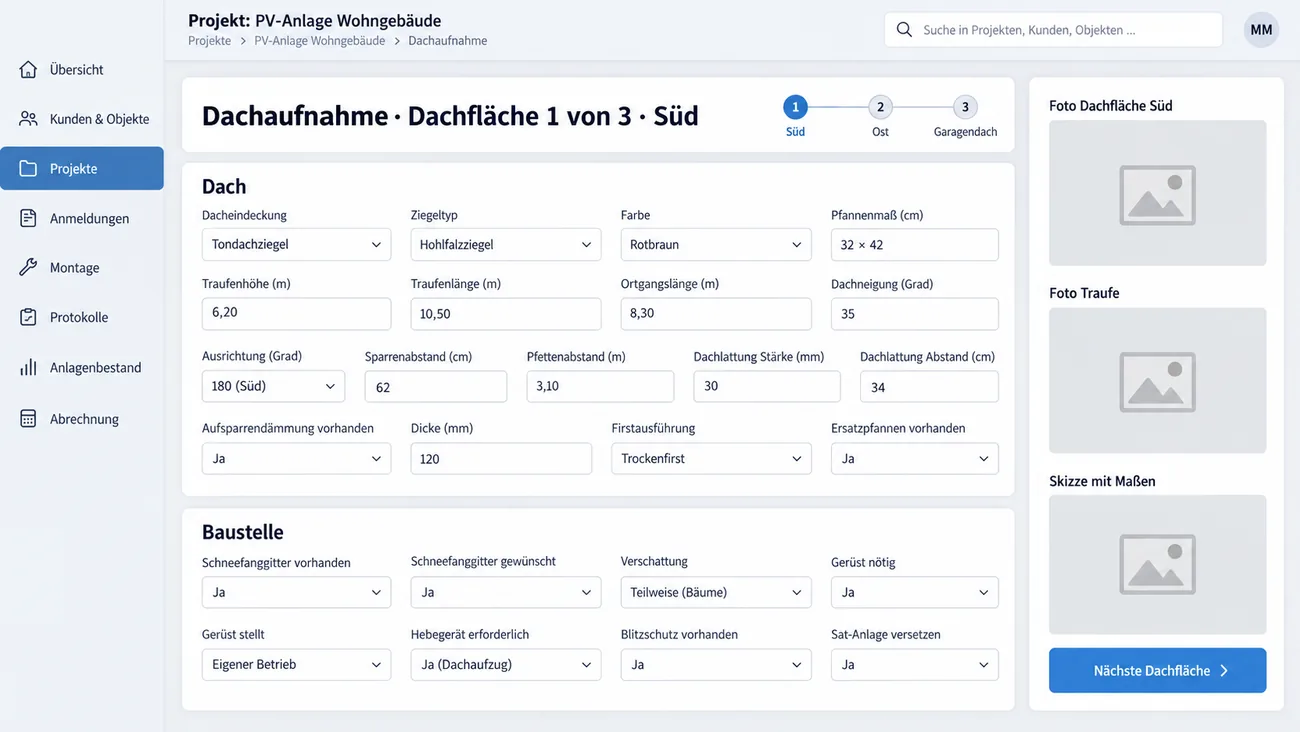Open the Ausrichtung (Grad) dropdown
The height and width of the screenshot is (732, 1300).
pyautogui.click(x=273, y=386)
